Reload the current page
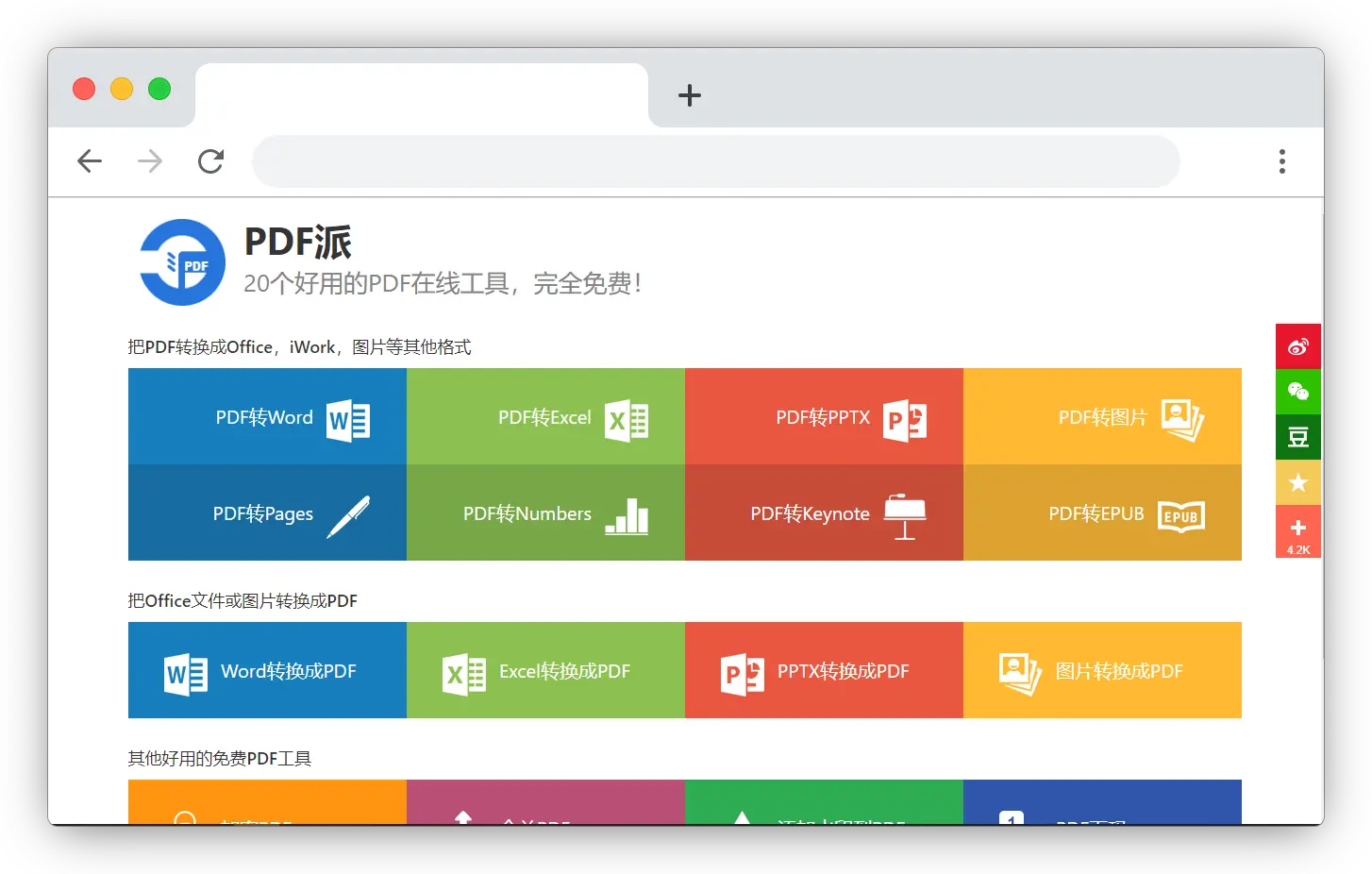 [x=210, y=161]
